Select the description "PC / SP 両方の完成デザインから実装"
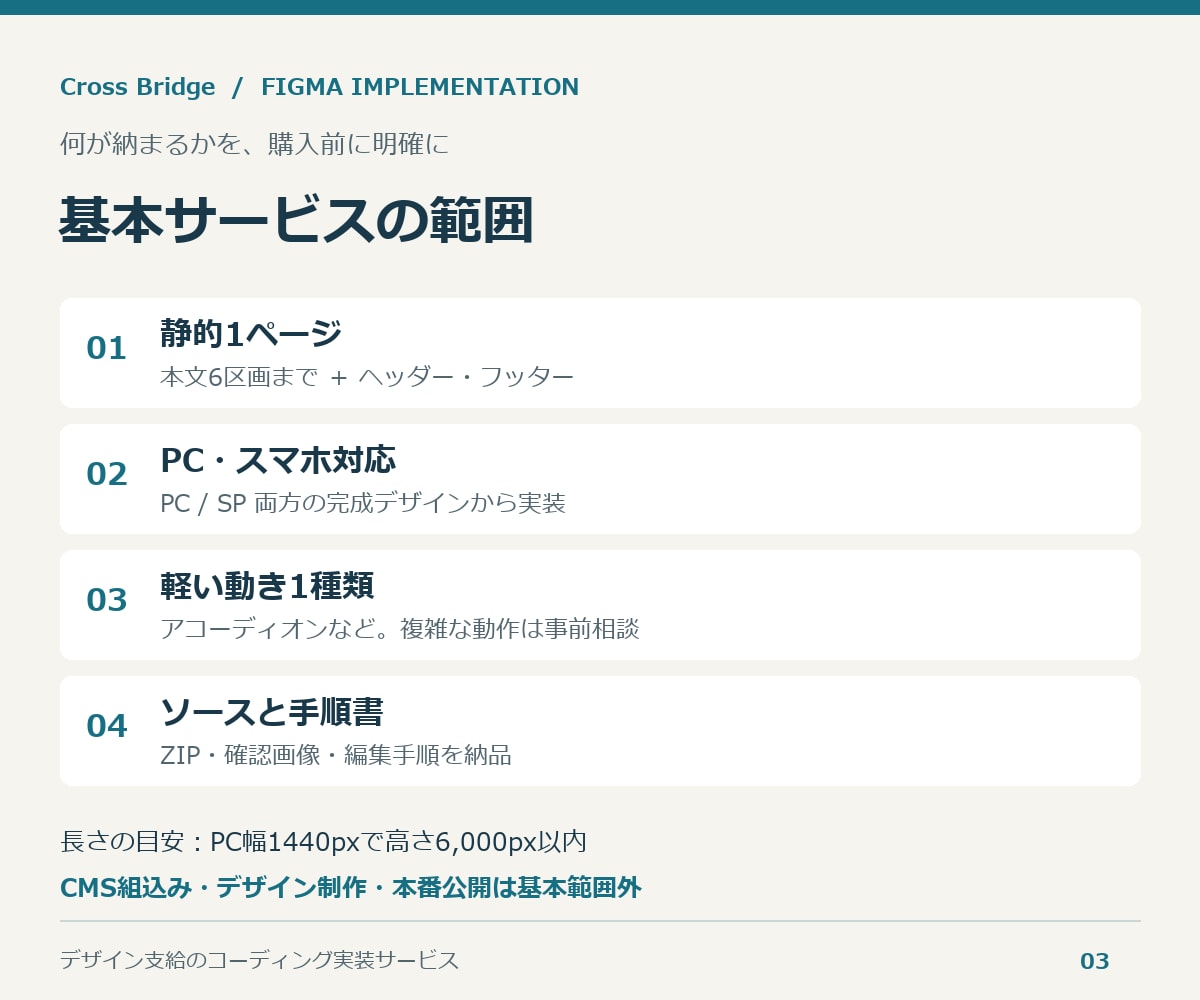 coord(363,503)
